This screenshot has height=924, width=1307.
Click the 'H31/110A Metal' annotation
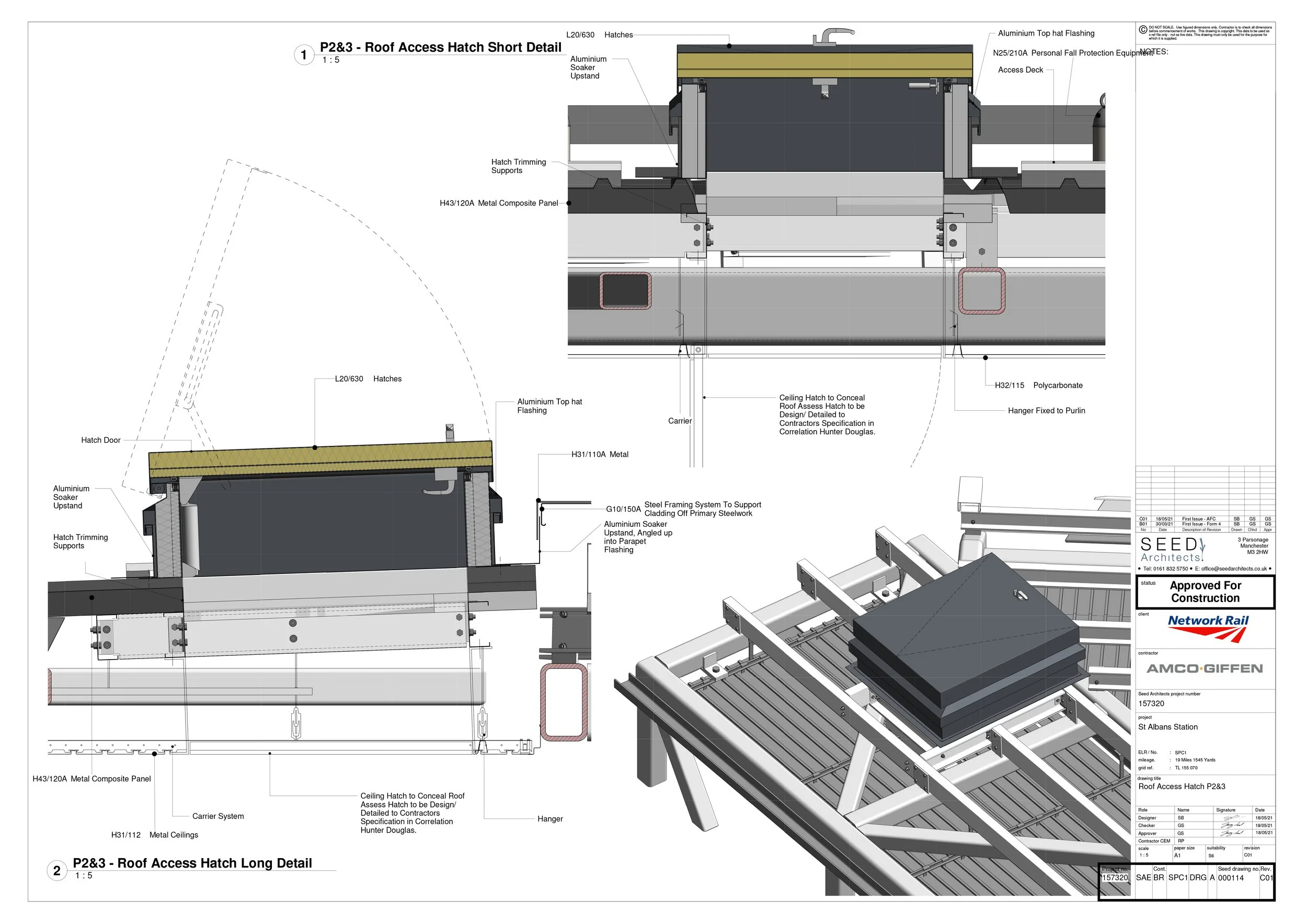(x=600, y=454)
